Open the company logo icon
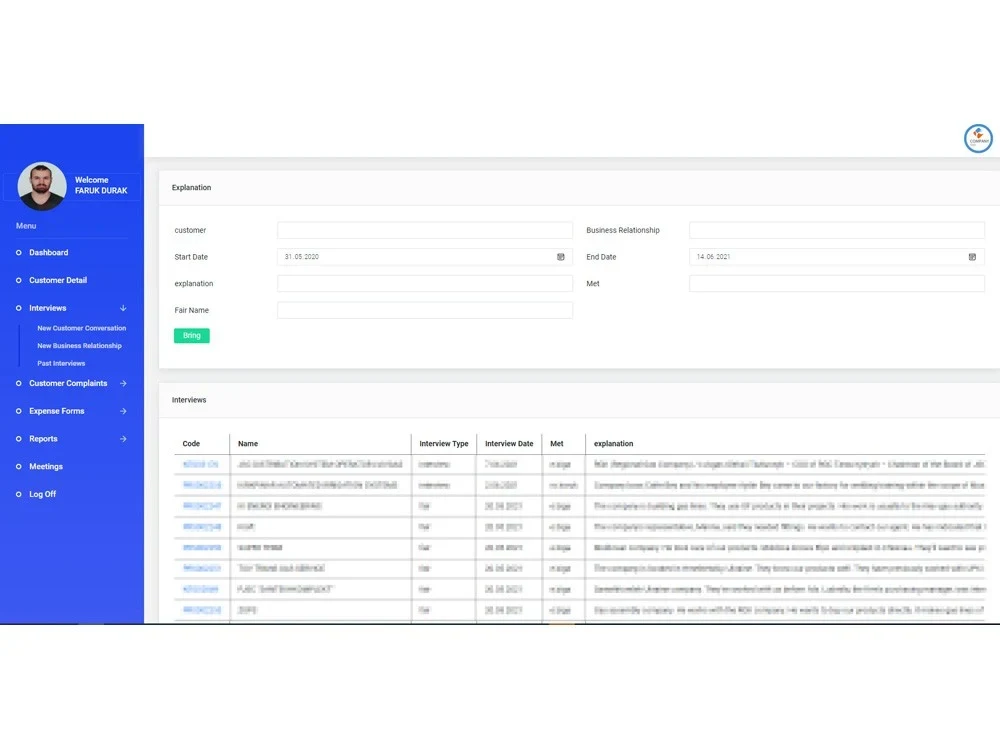The image size is (1000, 750). tap(978, 138)
